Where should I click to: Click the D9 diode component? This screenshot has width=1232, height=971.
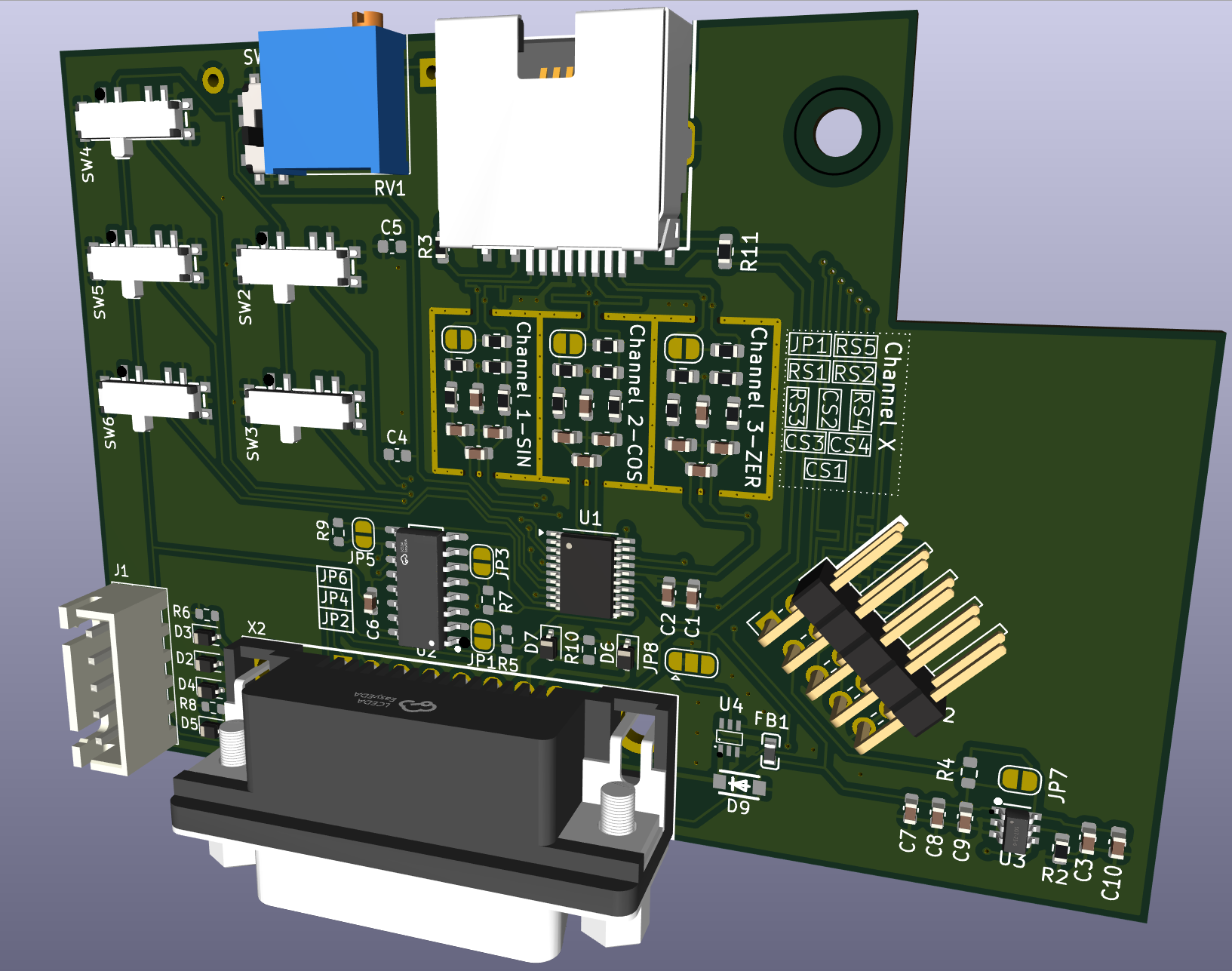tap(740, 786)
